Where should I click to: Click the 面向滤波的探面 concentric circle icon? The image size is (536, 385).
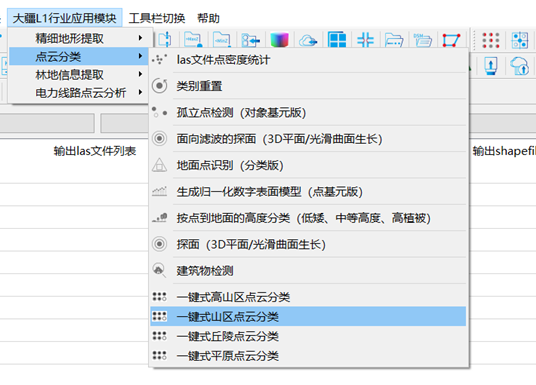pos(159,138)
